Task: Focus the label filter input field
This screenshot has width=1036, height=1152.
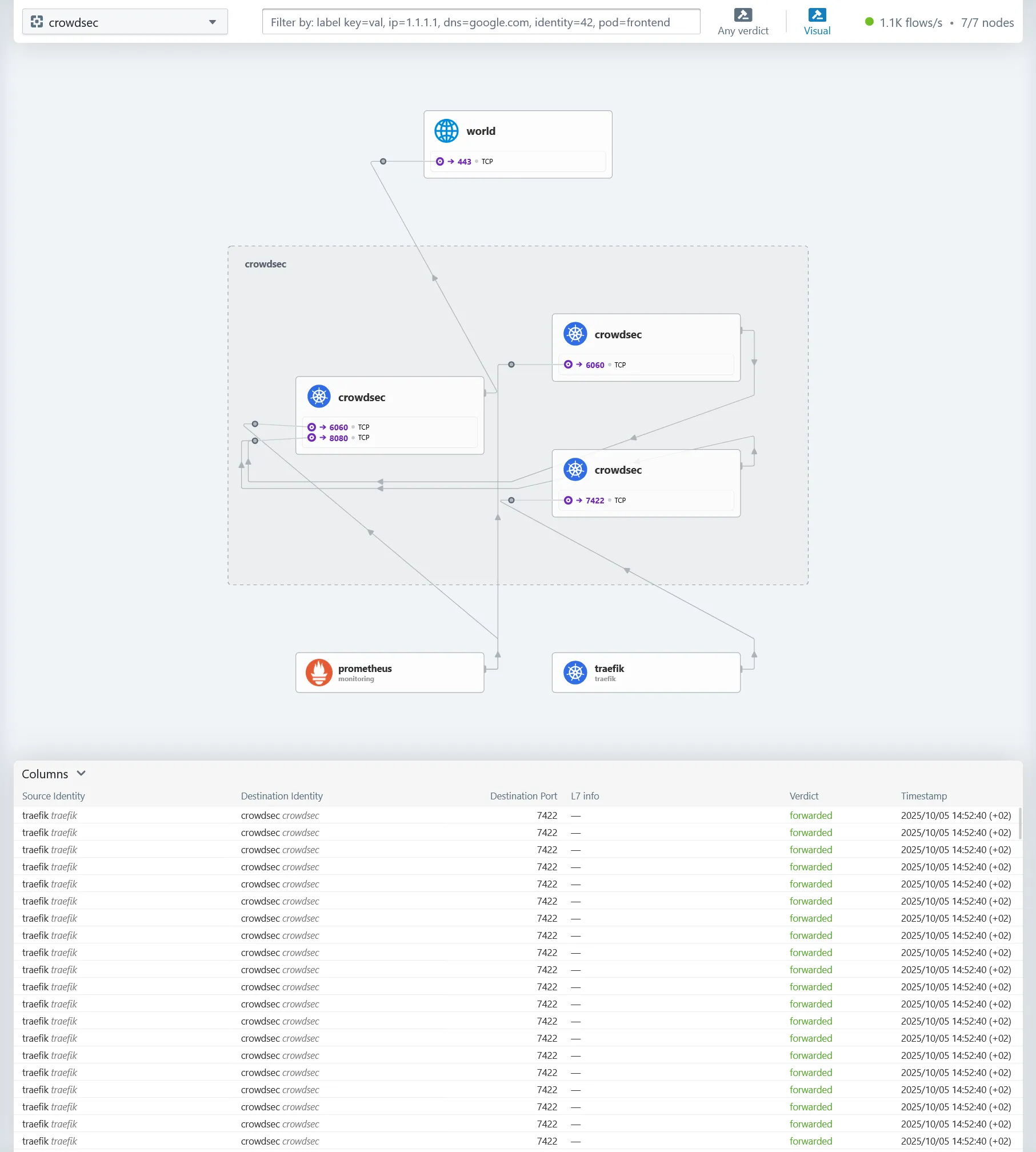Action: pos(481,22)
